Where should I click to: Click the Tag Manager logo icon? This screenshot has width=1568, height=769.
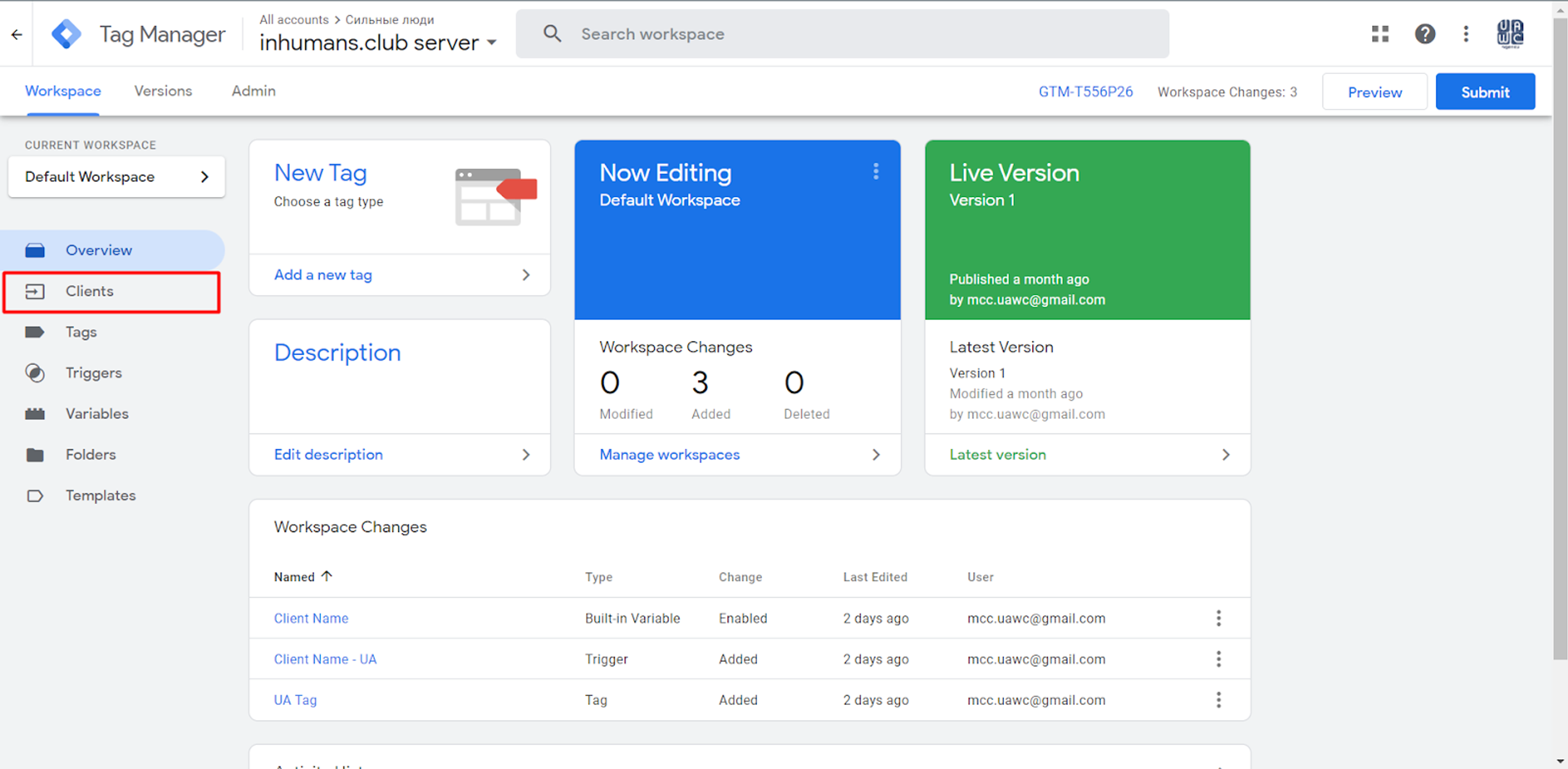click(66, 34)
